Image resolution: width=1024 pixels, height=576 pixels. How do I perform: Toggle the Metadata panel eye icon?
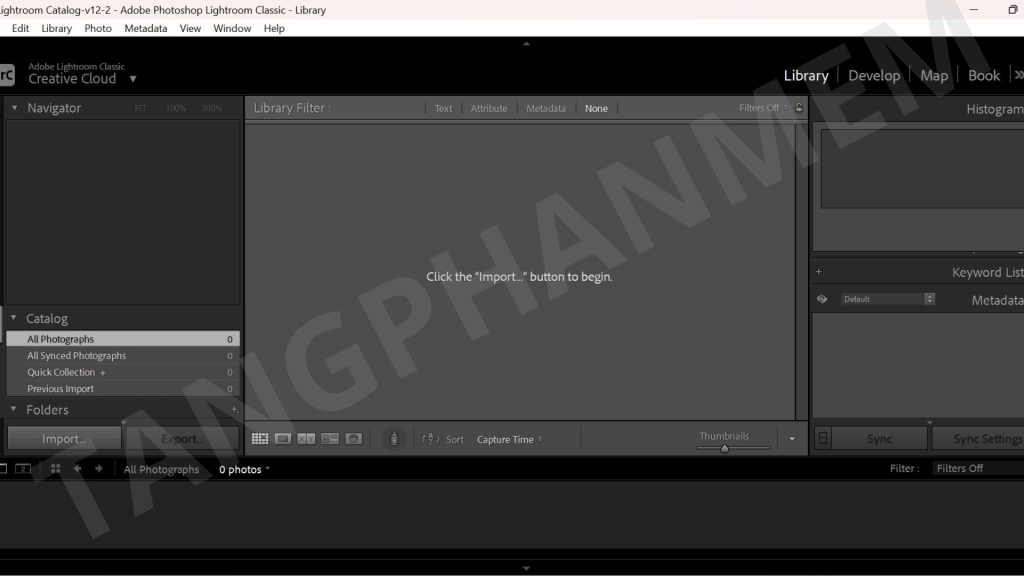click(x=822, y=299)
